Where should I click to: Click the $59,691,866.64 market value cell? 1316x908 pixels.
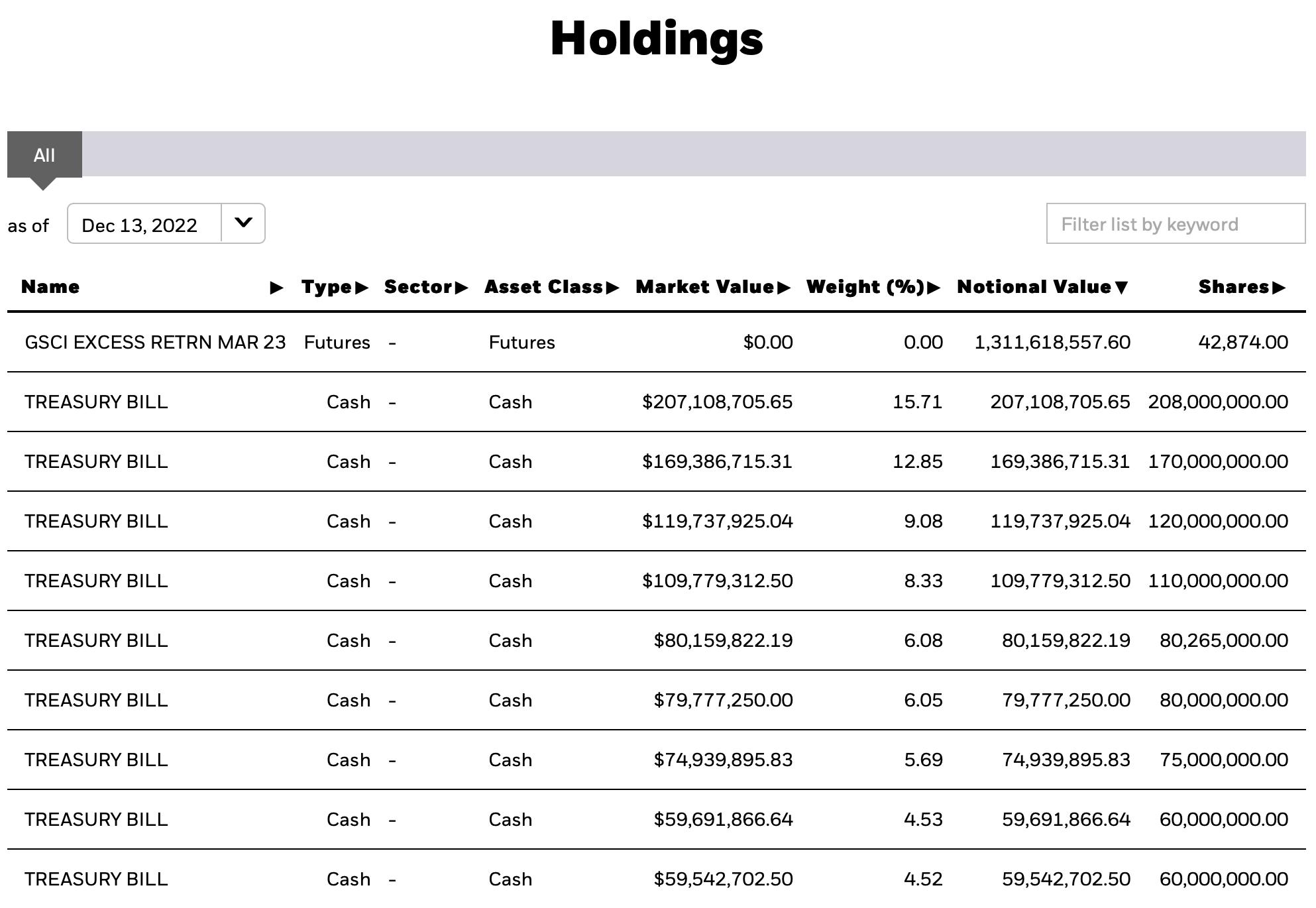(x=723, y=819)
